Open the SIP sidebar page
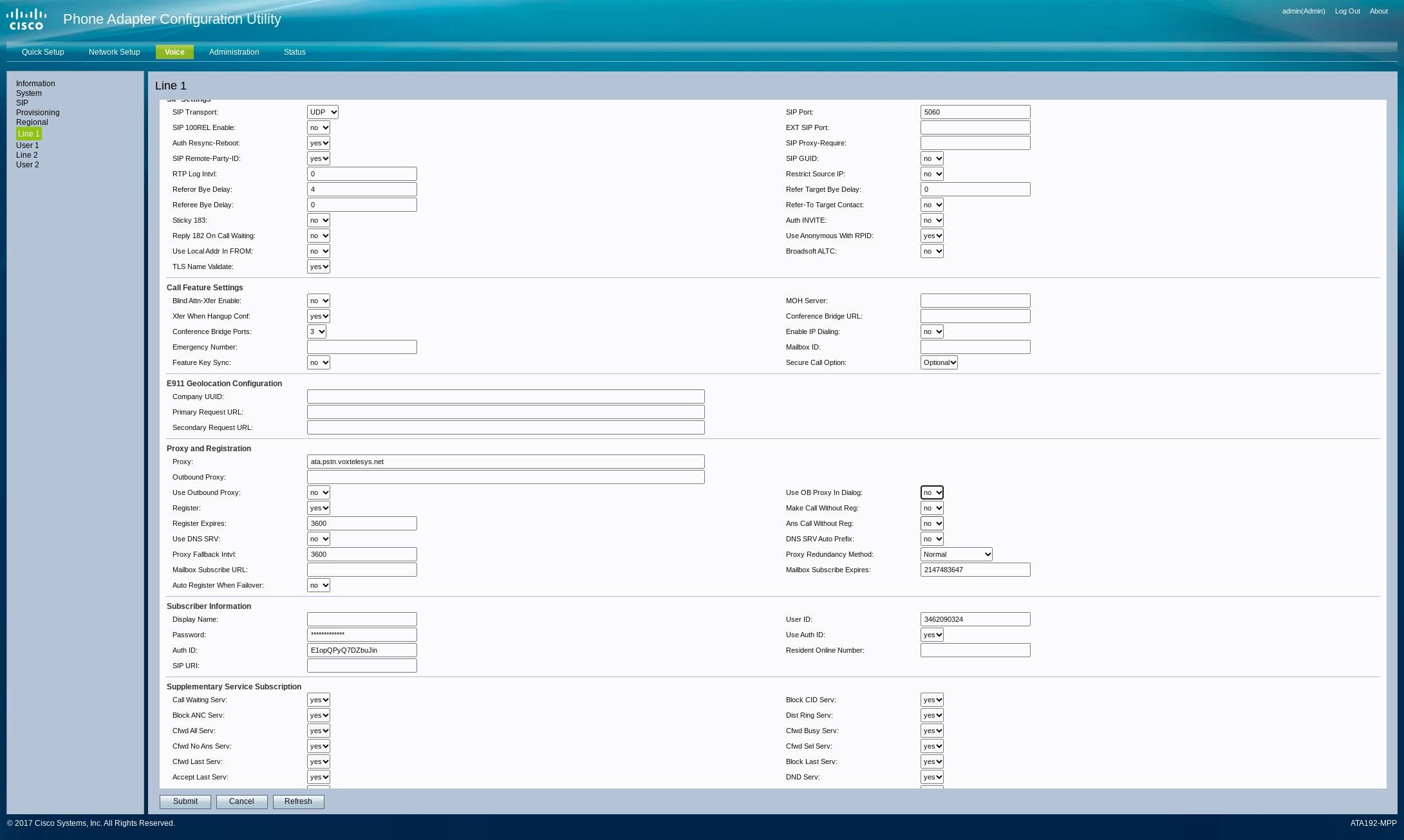Image resolution: width=1404 pixels, height=840 pixels. point(22,103)
